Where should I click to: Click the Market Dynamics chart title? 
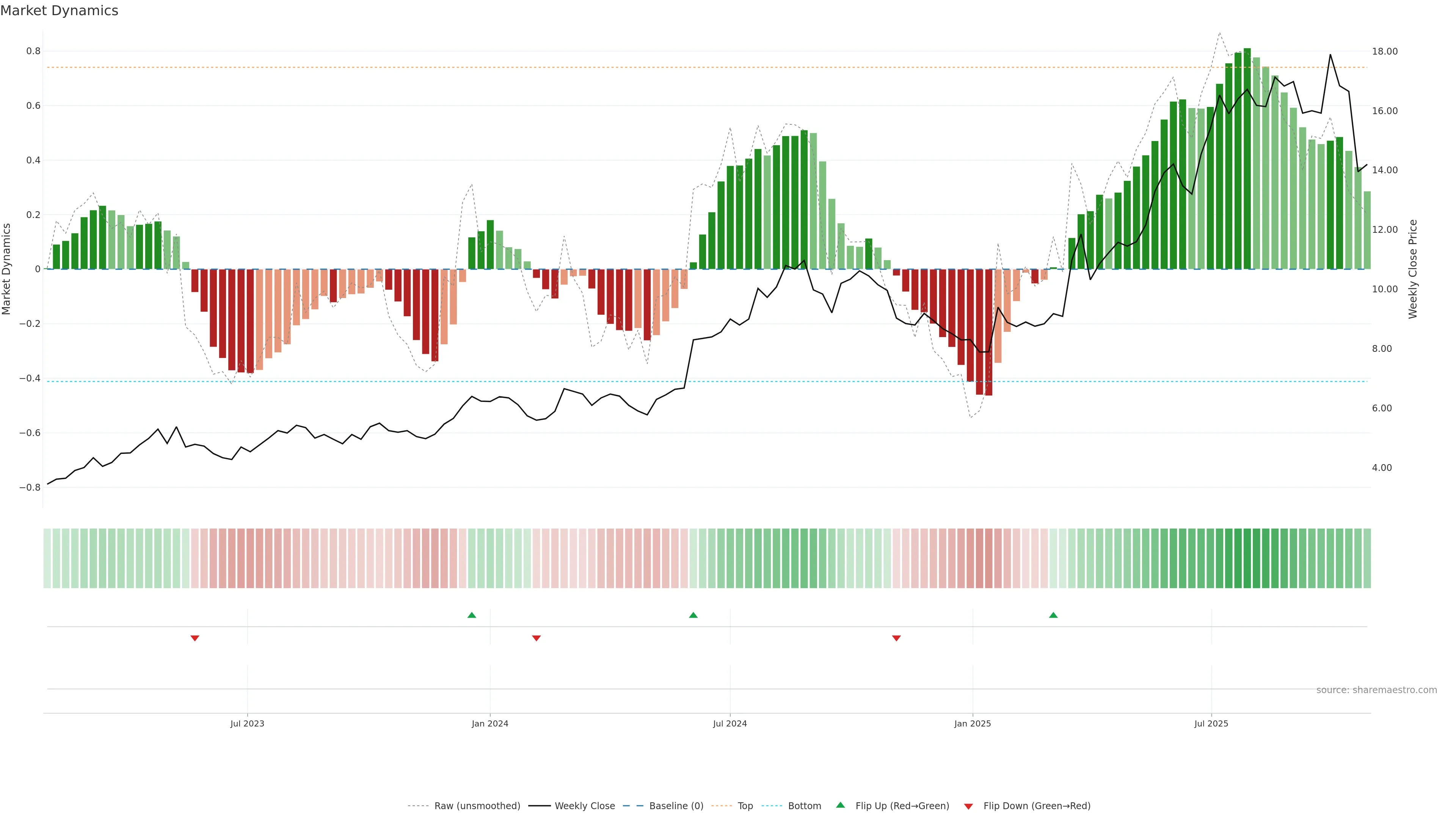click(60, 11)
